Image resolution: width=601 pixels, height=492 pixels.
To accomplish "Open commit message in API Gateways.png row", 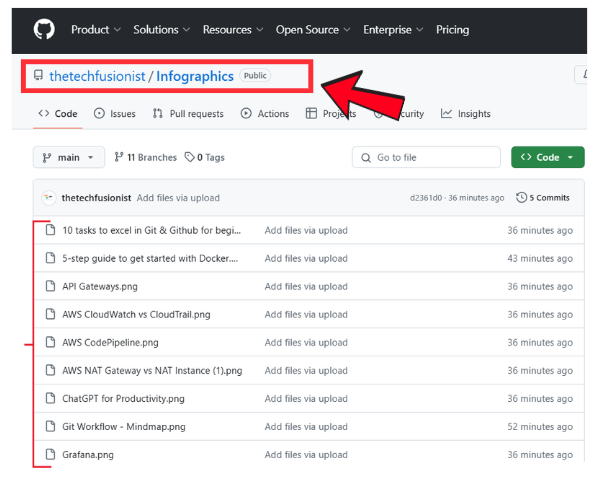I will [306, 287].
